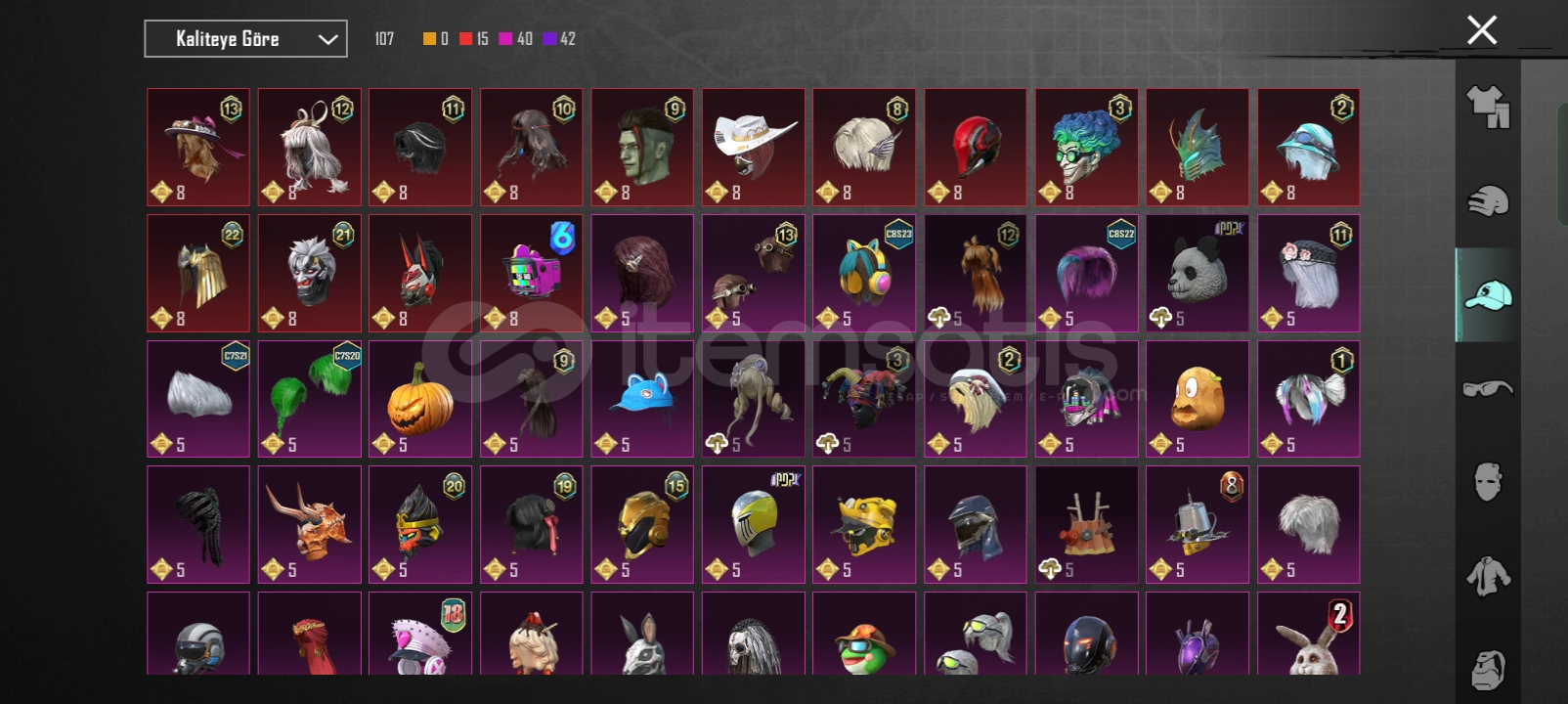Screen dimensions: 1568x704
Task: Select the jack-o-lantern pumpkin head item
Action: (x=420, y=399)
